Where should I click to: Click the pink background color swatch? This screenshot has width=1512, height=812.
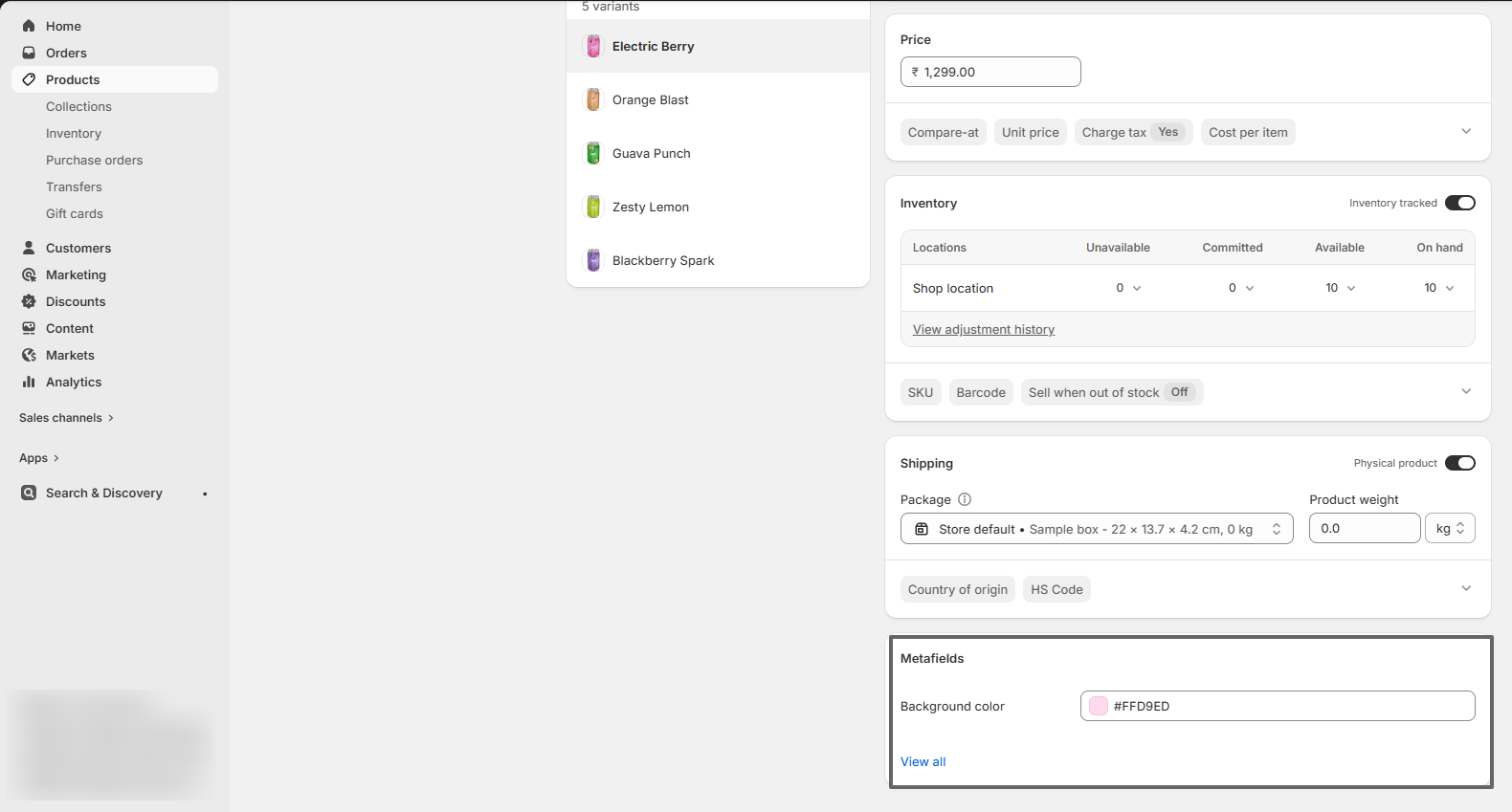click(1099, 706)
